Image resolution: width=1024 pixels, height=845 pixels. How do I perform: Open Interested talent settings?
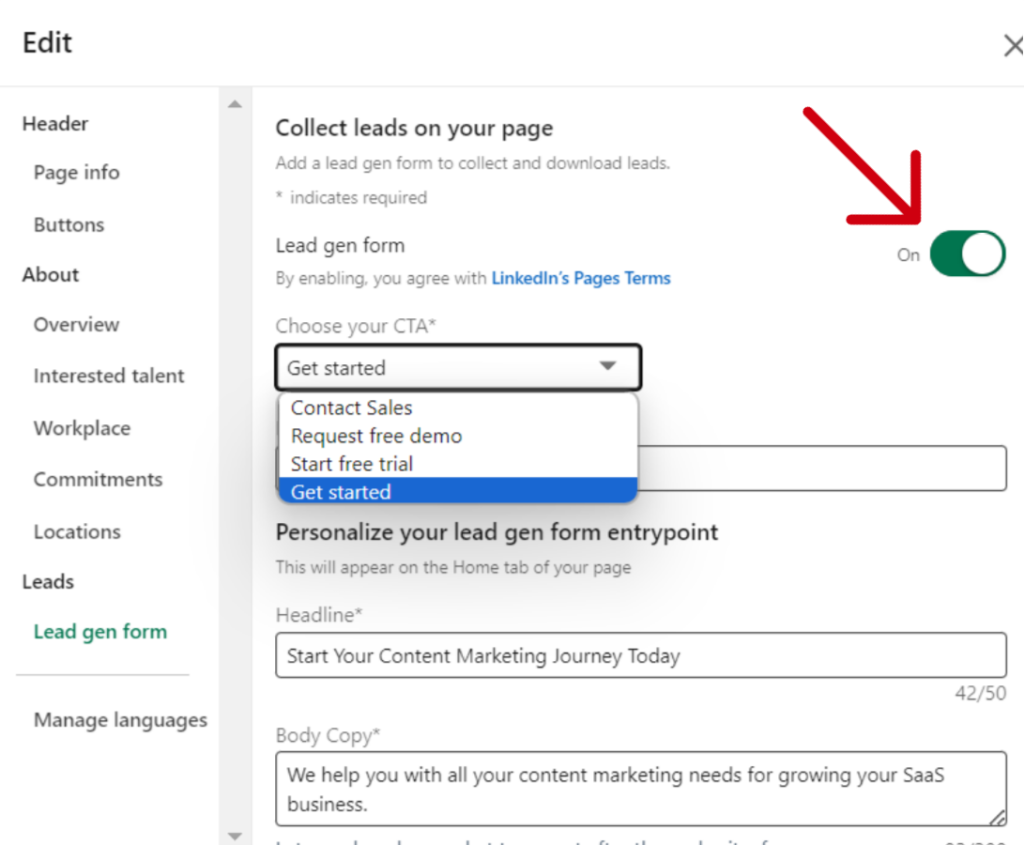[109, 376]
